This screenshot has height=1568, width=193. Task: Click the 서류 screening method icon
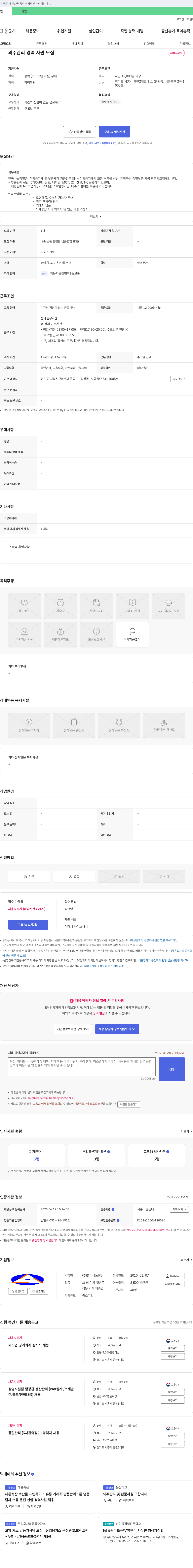pos(29,876)
